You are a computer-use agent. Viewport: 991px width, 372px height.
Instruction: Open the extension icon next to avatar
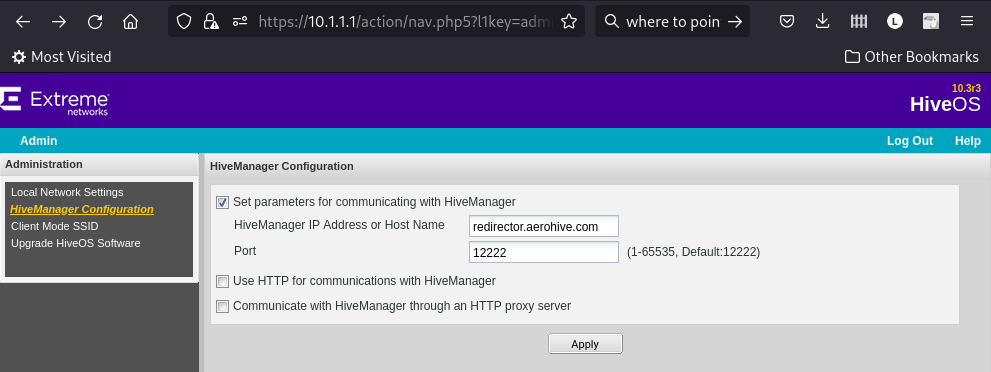click(930, 21)
